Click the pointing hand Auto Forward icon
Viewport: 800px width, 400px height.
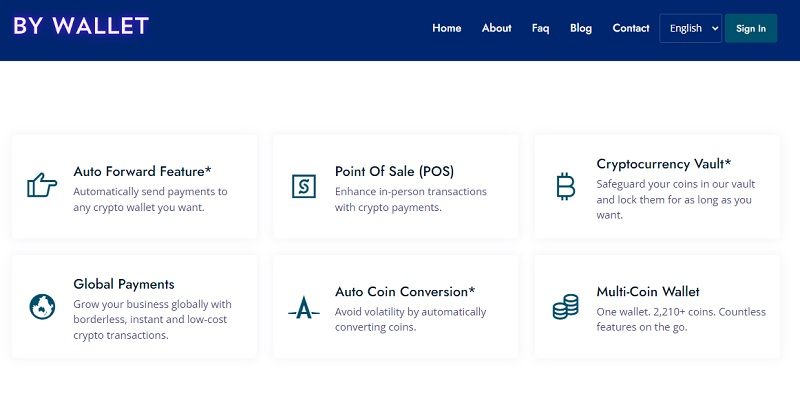(x=42, y=186)
